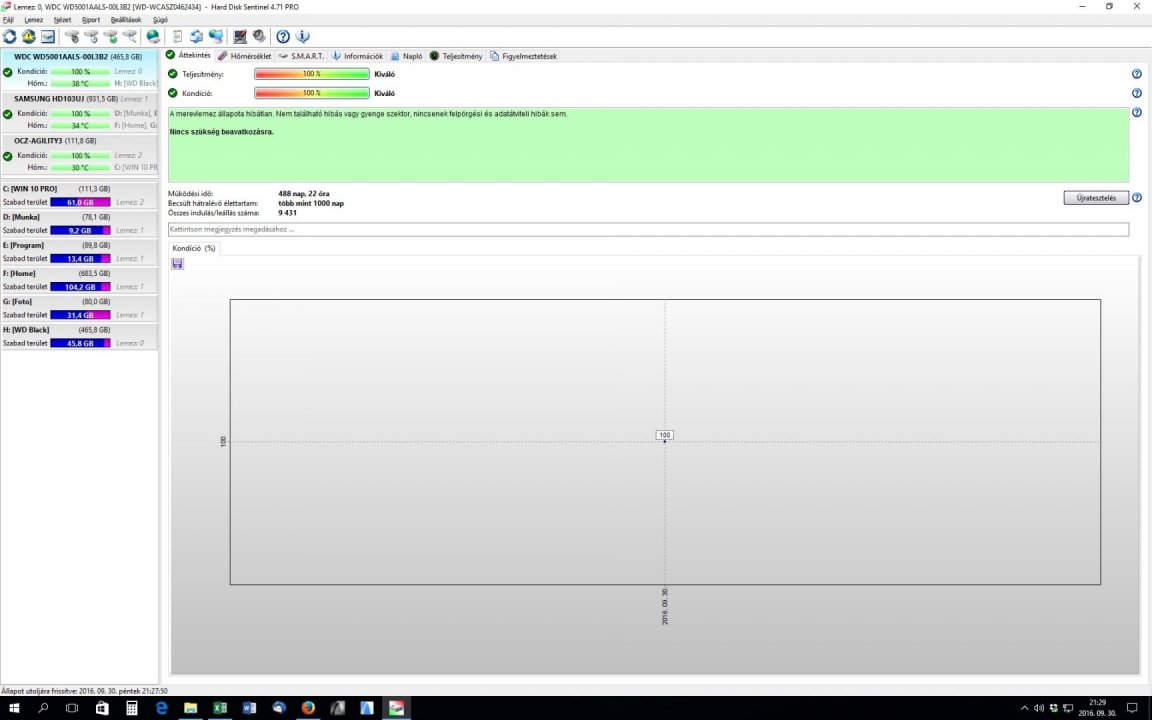Switch to the S.M.A.R.T. tab
Viewport: 1152px width, 720px height.
(x=301, y=56)
